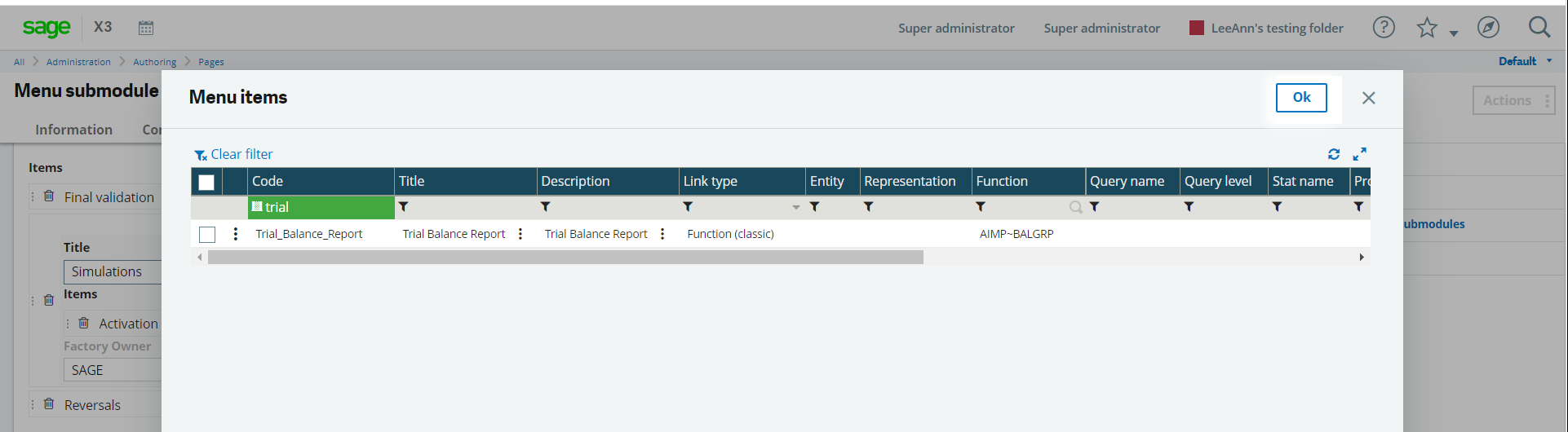
Task: Open the compass navigation icon
Action: (1488, 28)
